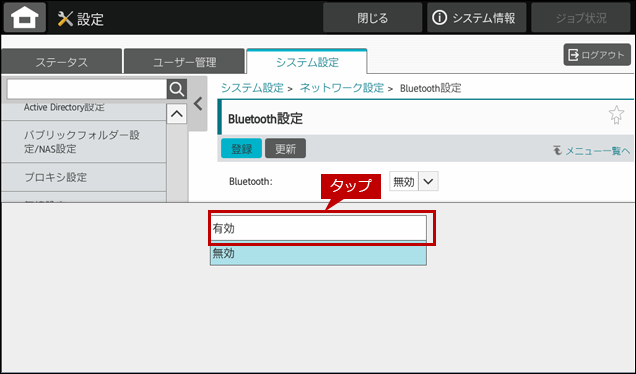Click the search magnifier icon
Viewport: 636px width, 374px height.
click(177, 89)
